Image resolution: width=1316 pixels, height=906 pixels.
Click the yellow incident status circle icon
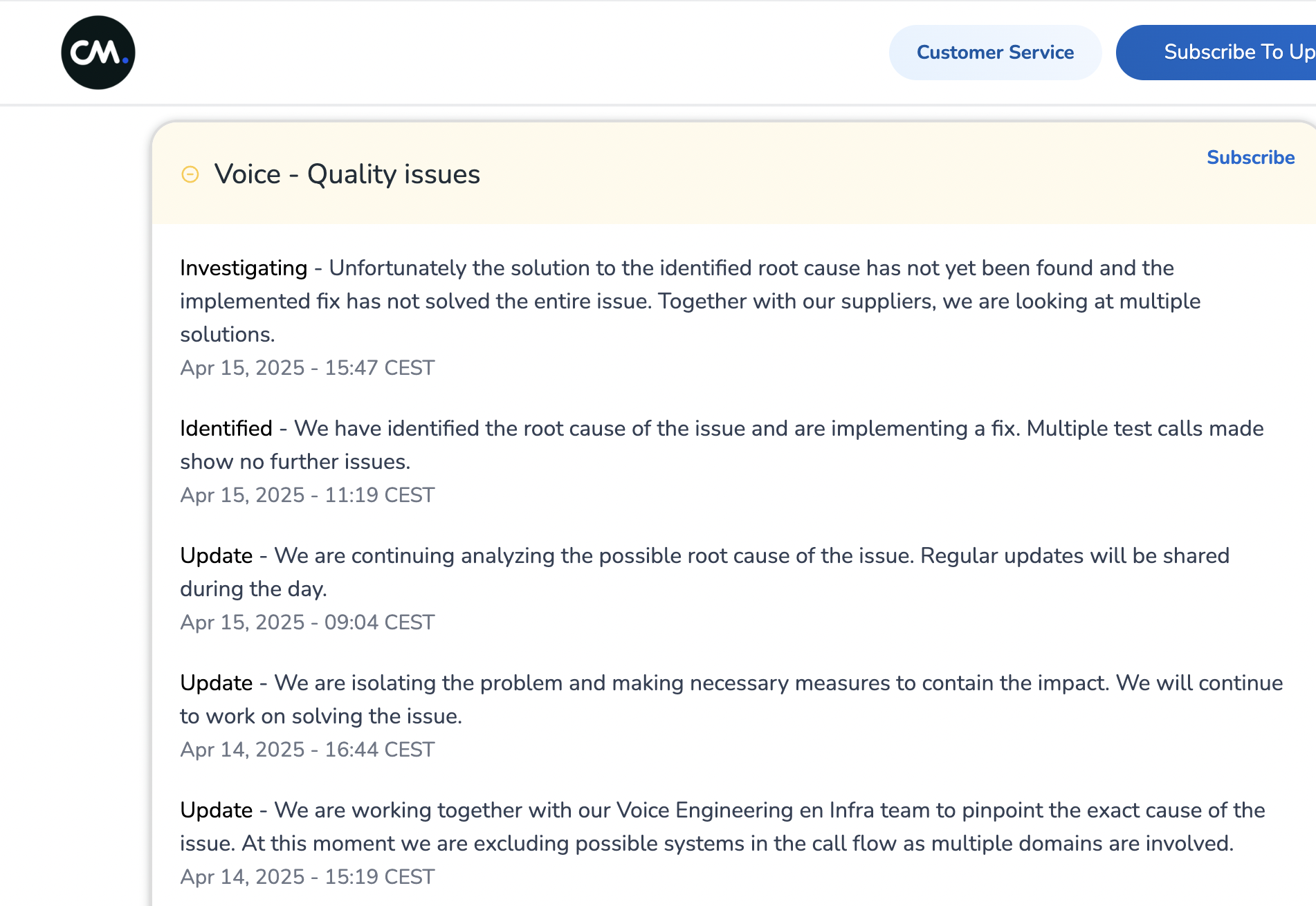190,174
